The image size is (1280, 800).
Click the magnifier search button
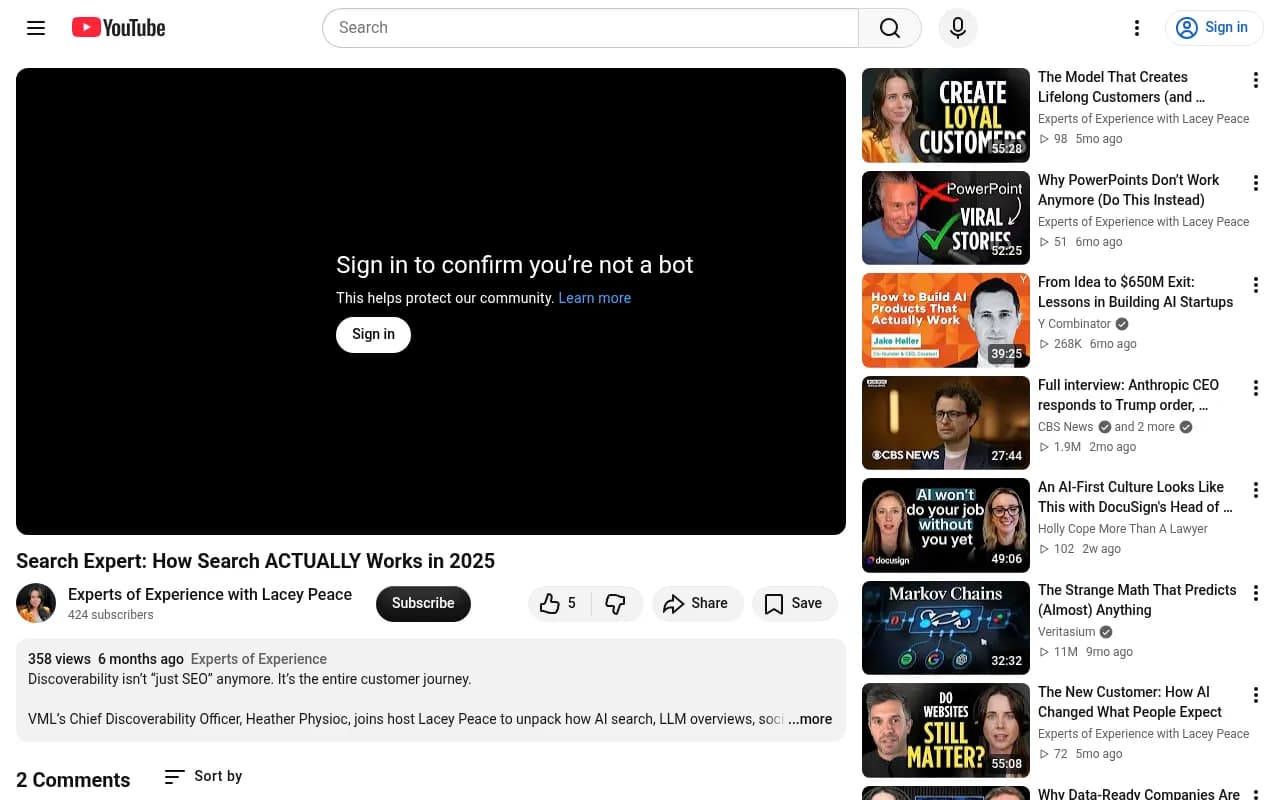pyautogui.click(x=890, y=28)
